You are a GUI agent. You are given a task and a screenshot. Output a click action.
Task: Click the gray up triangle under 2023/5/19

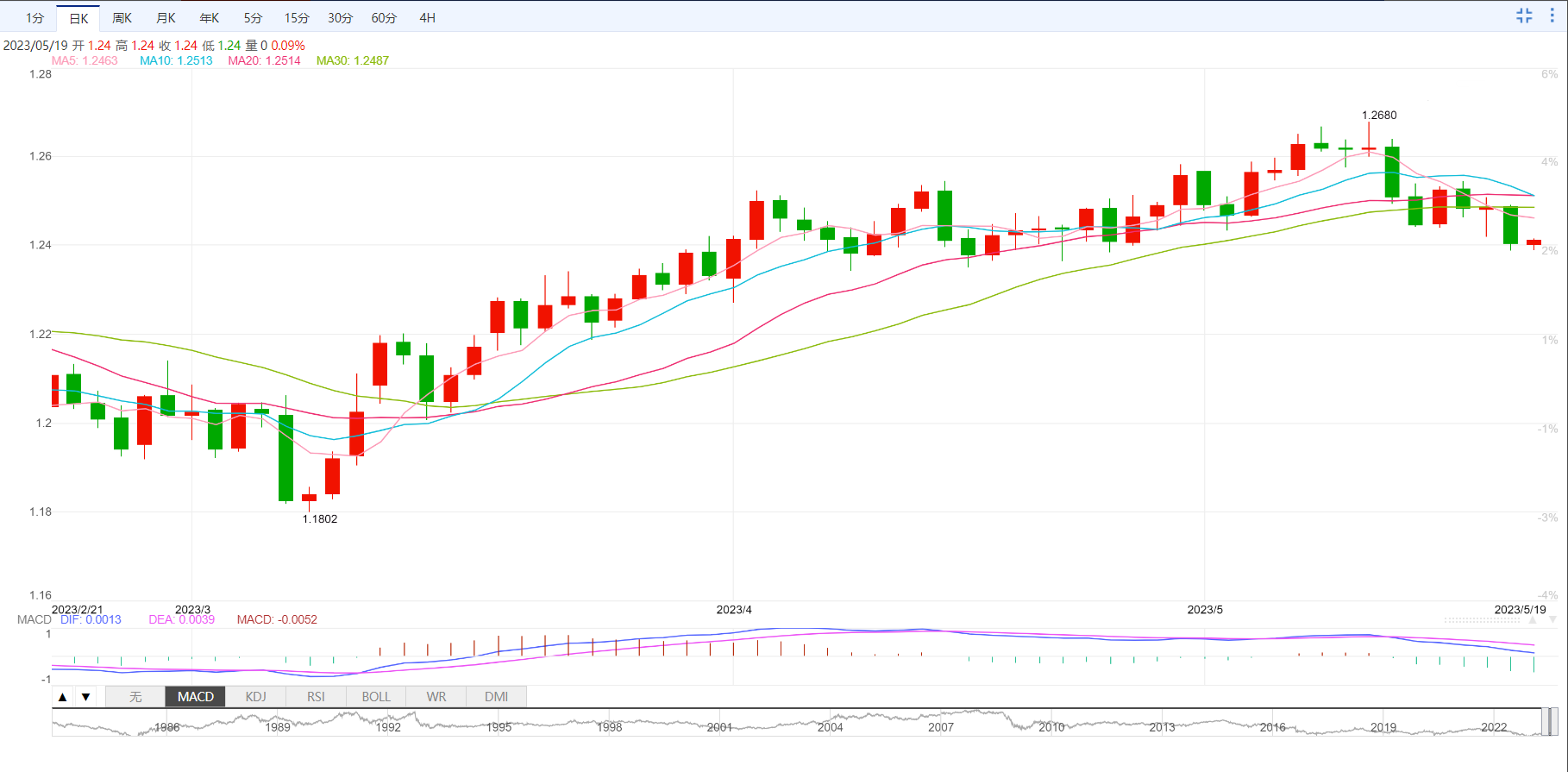1533,620
